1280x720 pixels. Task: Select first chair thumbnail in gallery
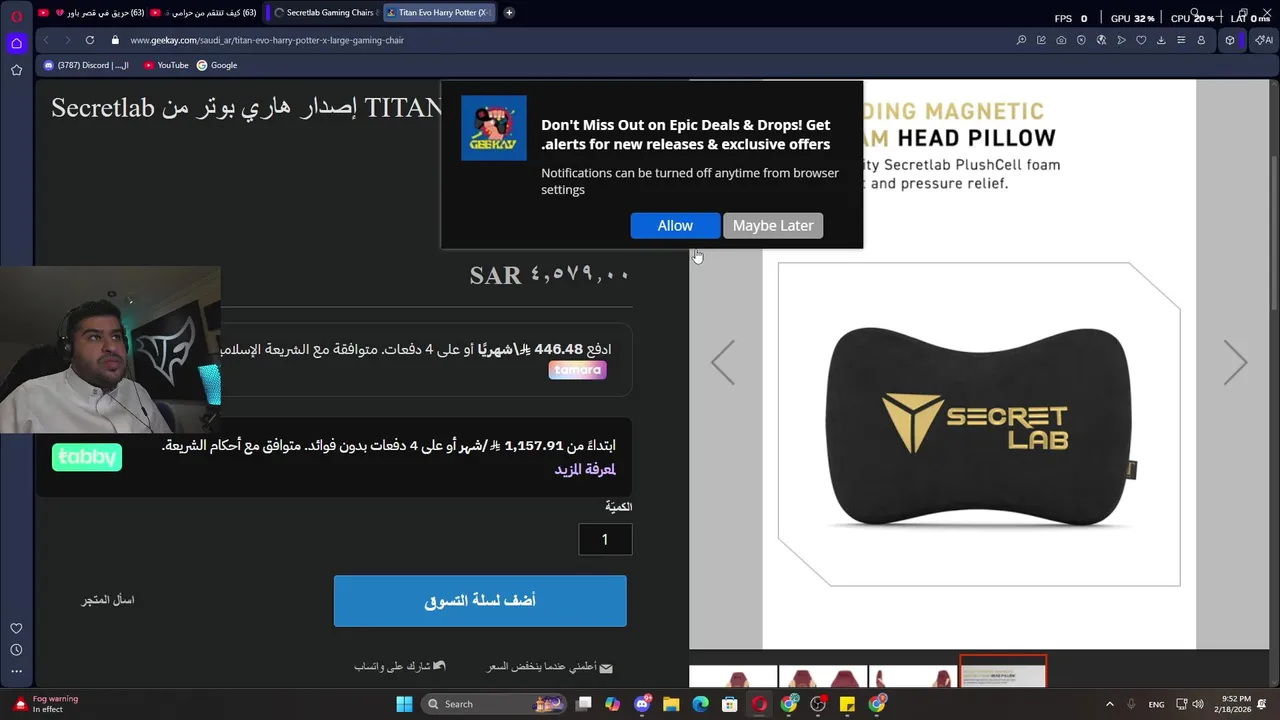(x=733, y=676)
